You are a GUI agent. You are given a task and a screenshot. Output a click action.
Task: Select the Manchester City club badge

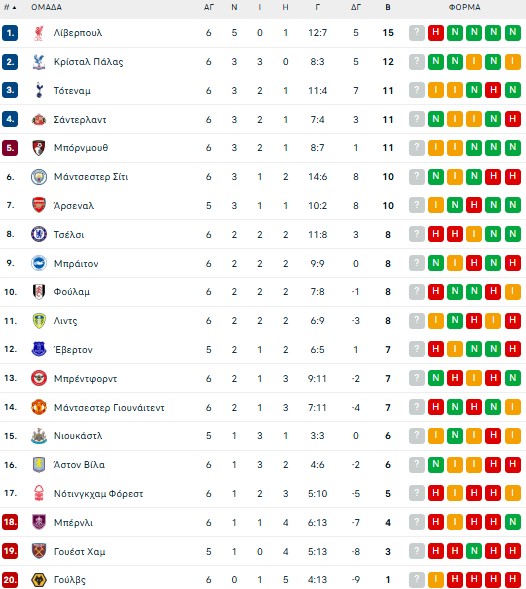point(39,177)
